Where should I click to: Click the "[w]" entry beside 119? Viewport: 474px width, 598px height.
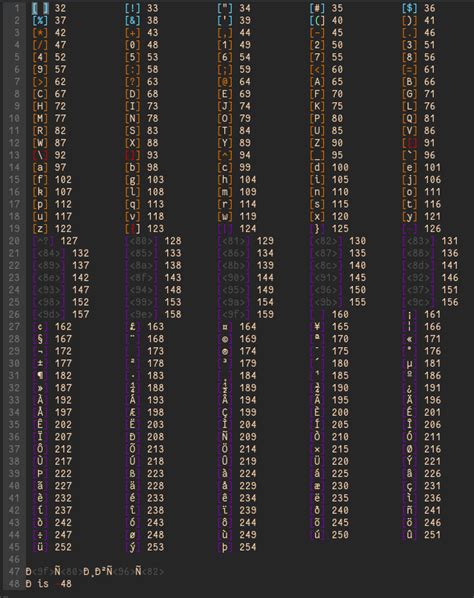coord(225,217)
